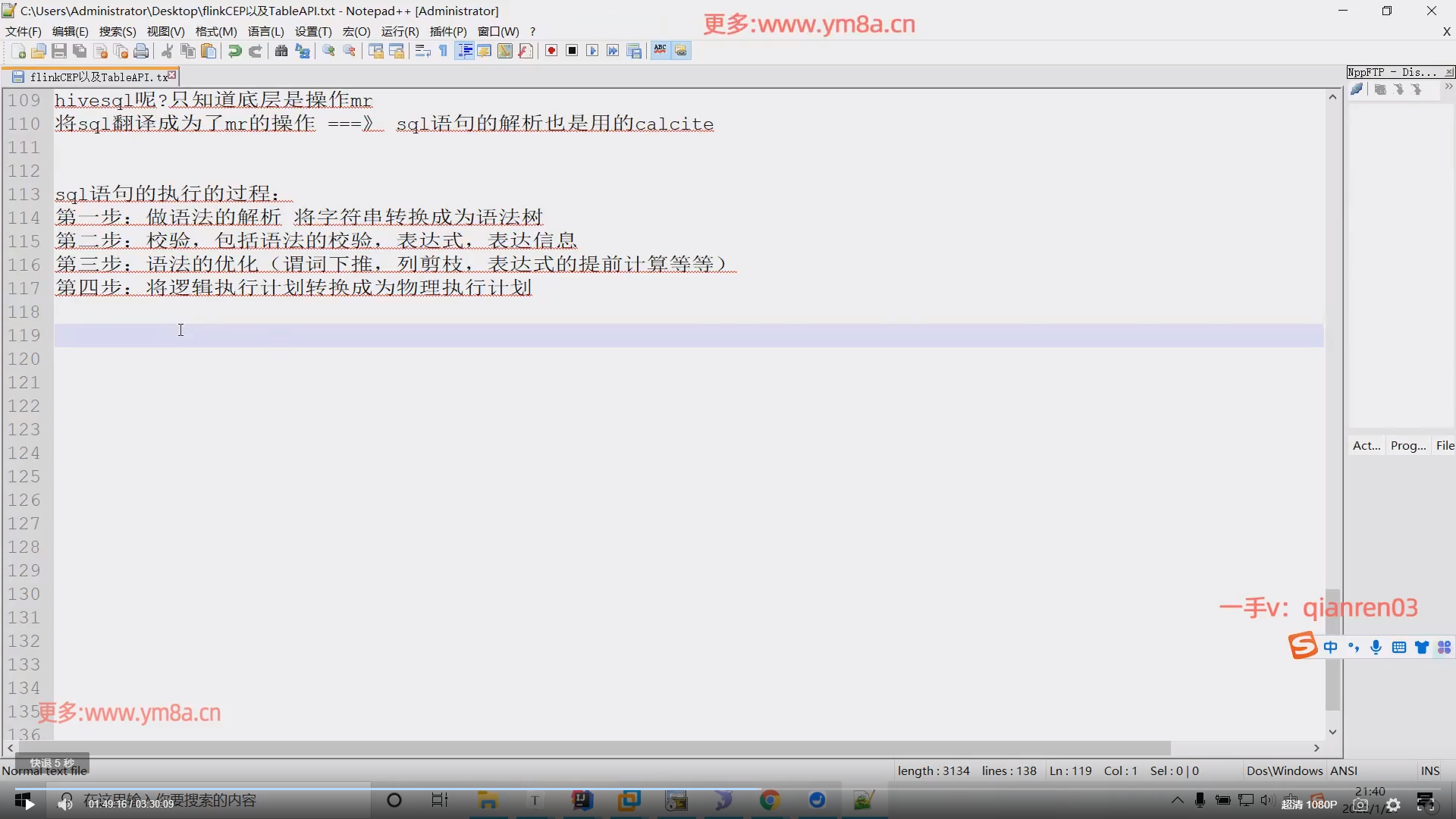Open the 语言(L) menu
1456x819 pixels.
tap(265, 31)
